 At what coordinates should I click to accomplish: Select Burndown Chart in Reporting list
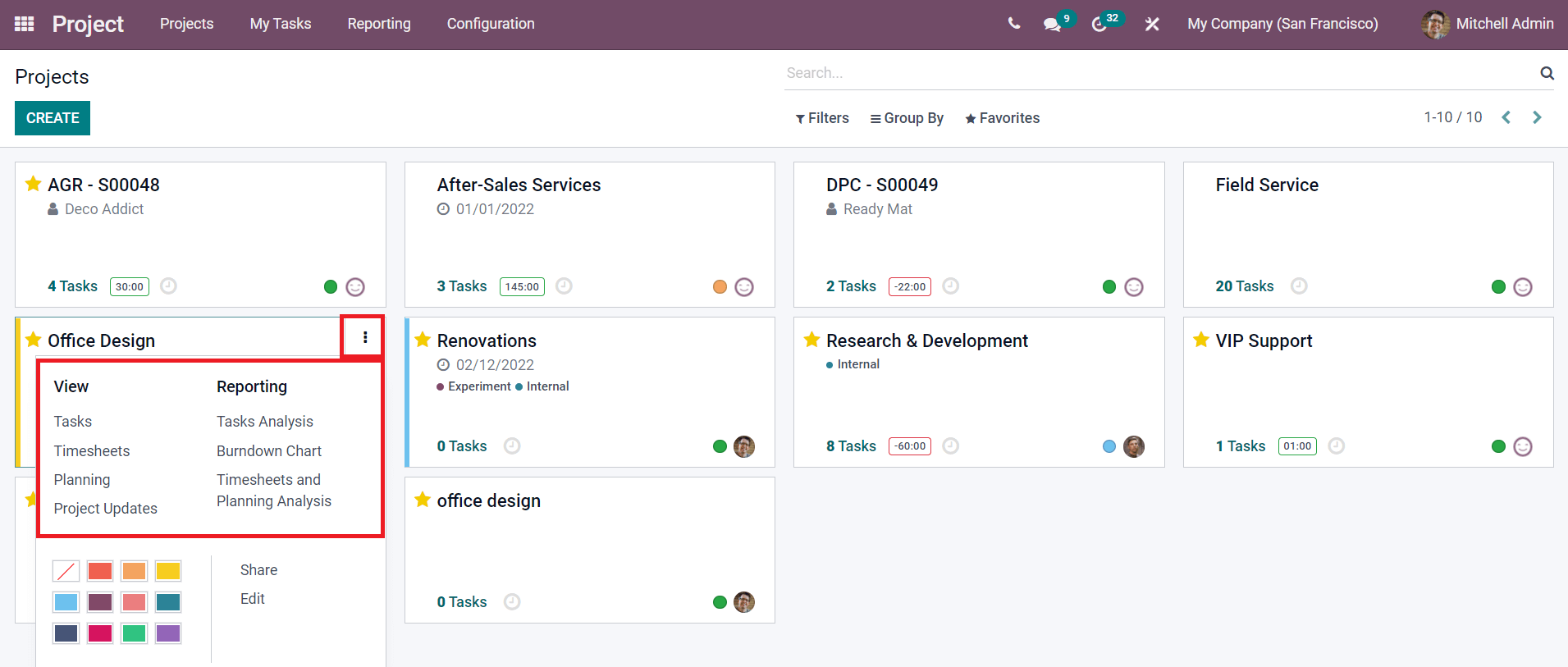tap(269, 450)
